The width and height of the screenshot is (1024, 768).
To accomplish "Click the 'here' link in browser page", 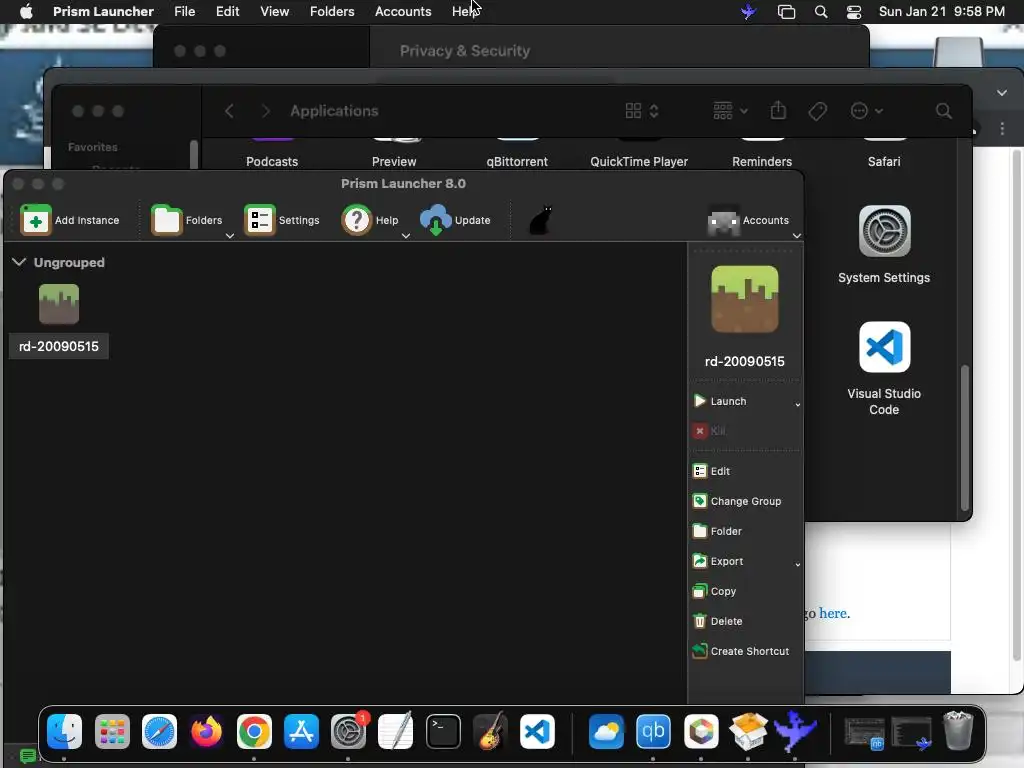I will 833,613.
